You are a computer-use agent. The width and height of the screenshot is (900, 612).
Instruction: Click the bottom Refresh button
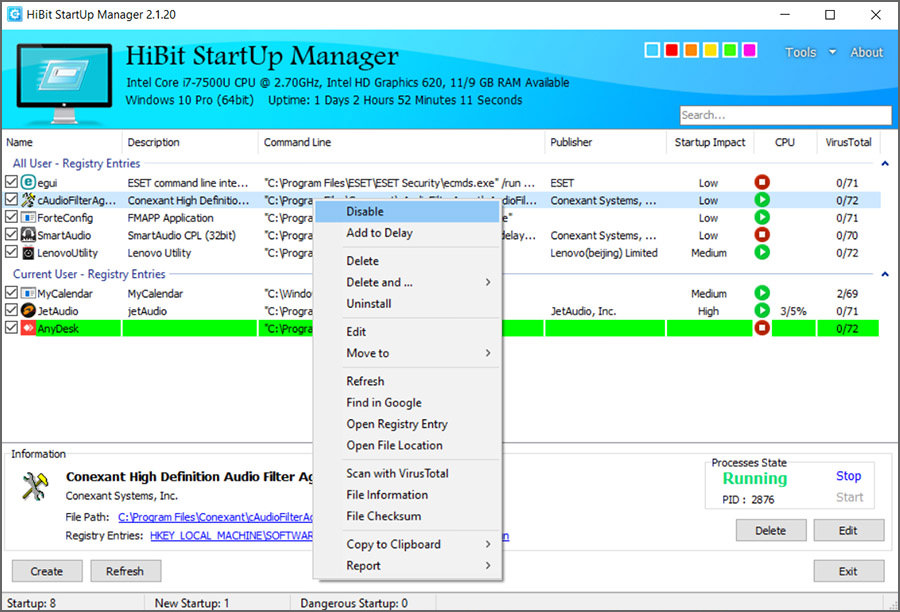[125, 571]
